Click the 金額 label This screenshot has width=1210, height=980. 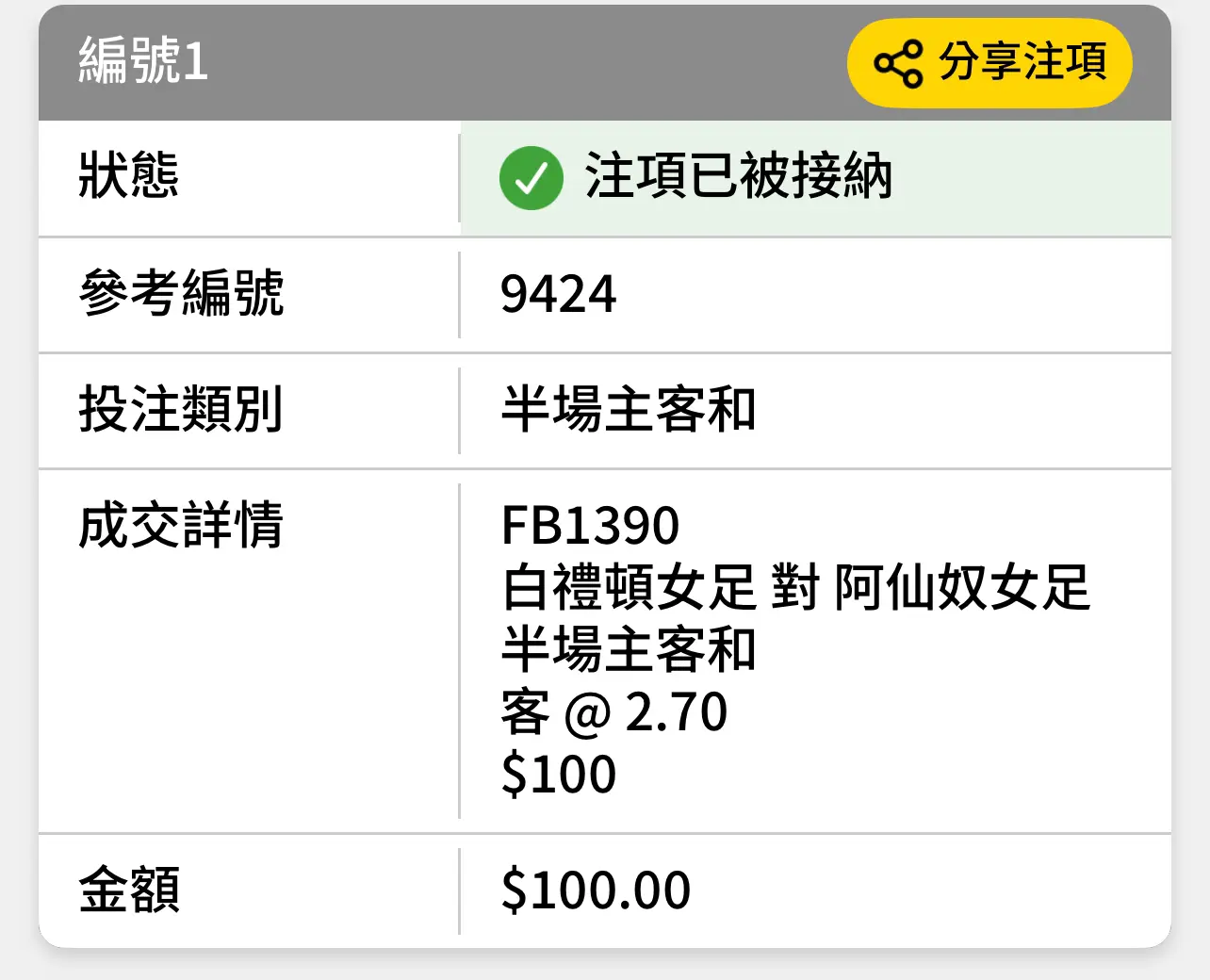coord(129,890)
